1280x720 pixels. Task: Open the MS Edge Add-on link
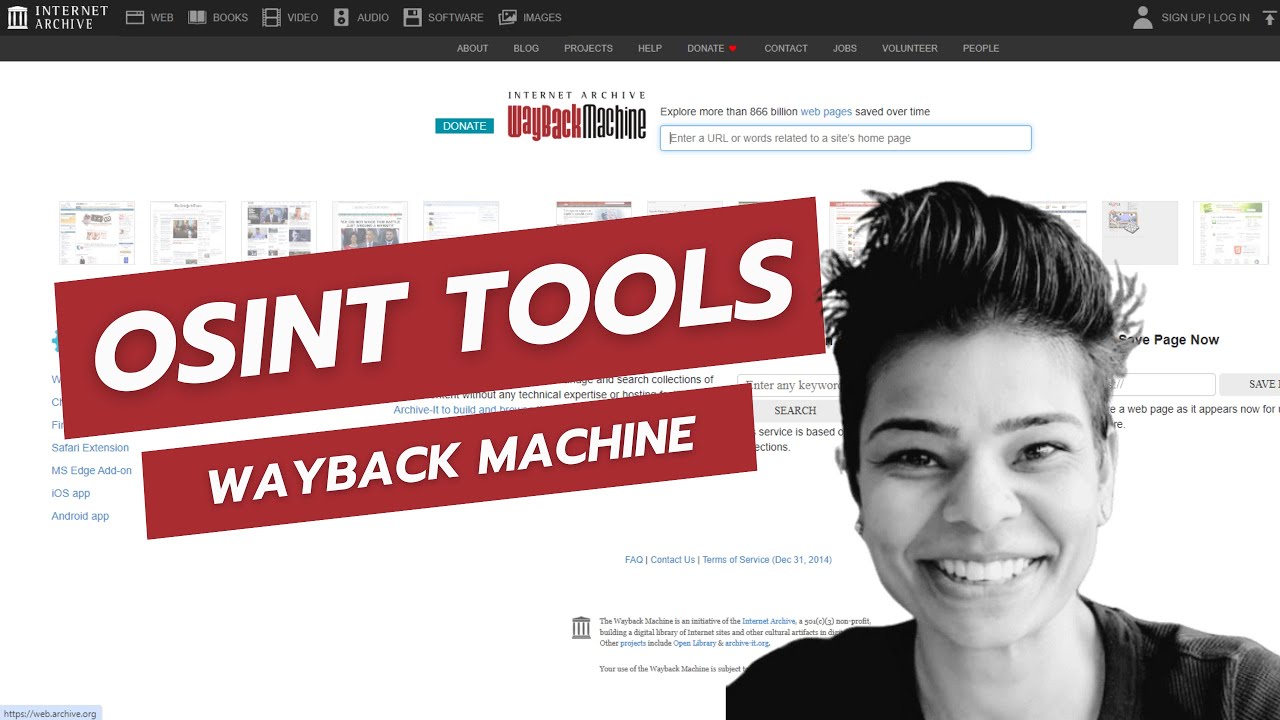coord(91,471)
